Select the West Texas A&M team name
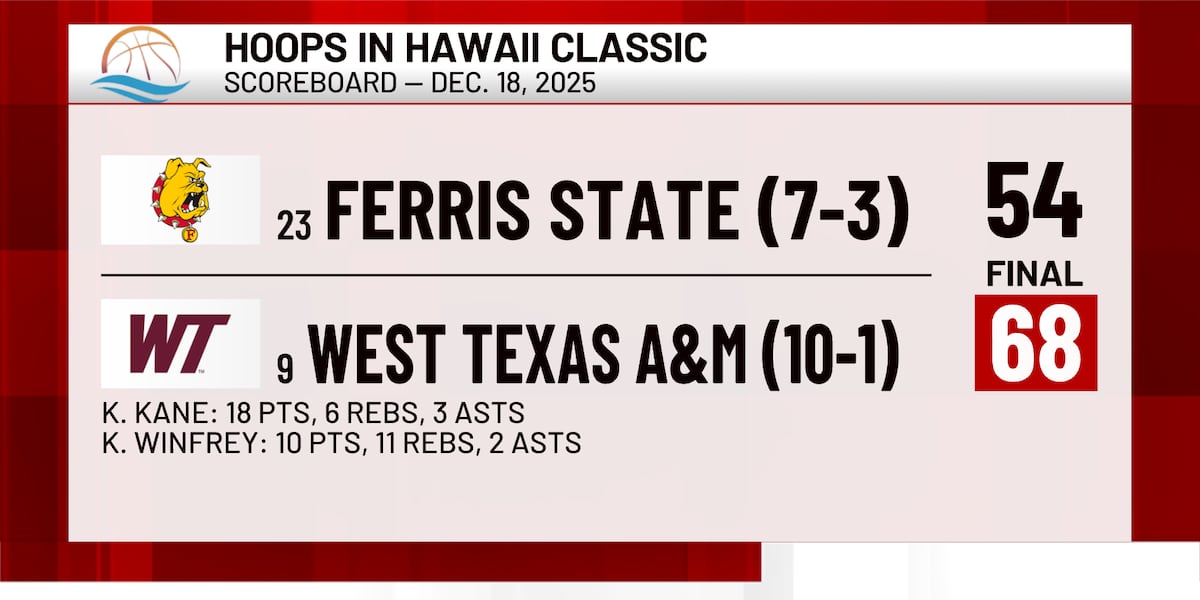 tap(526, 355)
